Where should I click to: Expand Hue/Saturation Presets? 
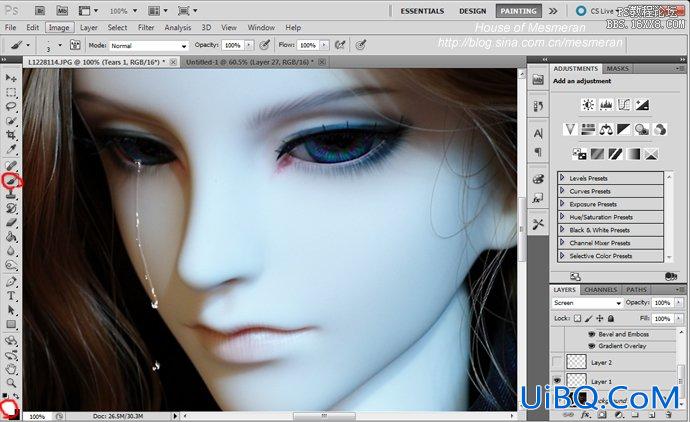562,217
